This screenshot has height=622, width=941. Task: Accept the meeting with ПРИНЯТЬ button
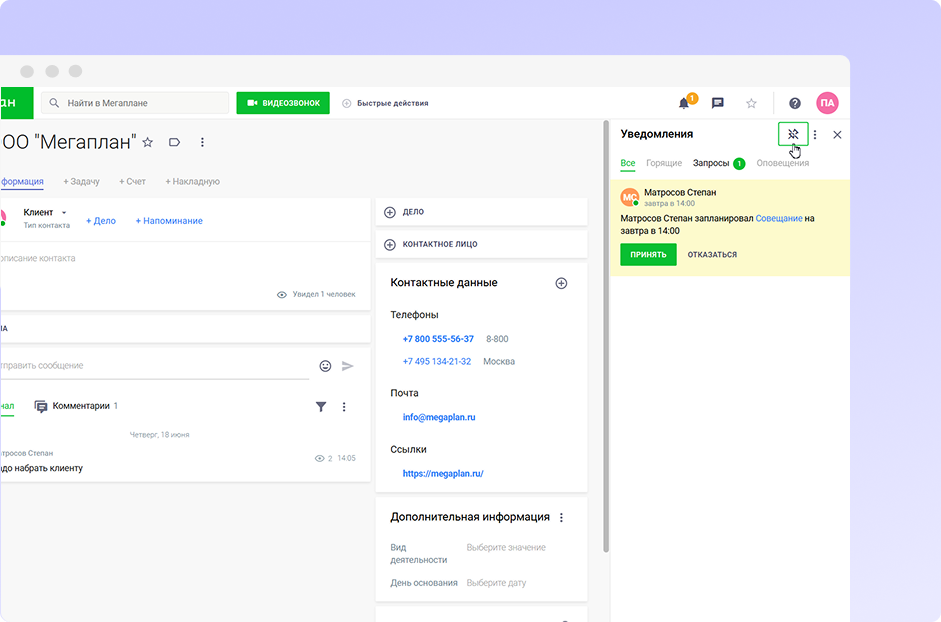pos(648,255)
